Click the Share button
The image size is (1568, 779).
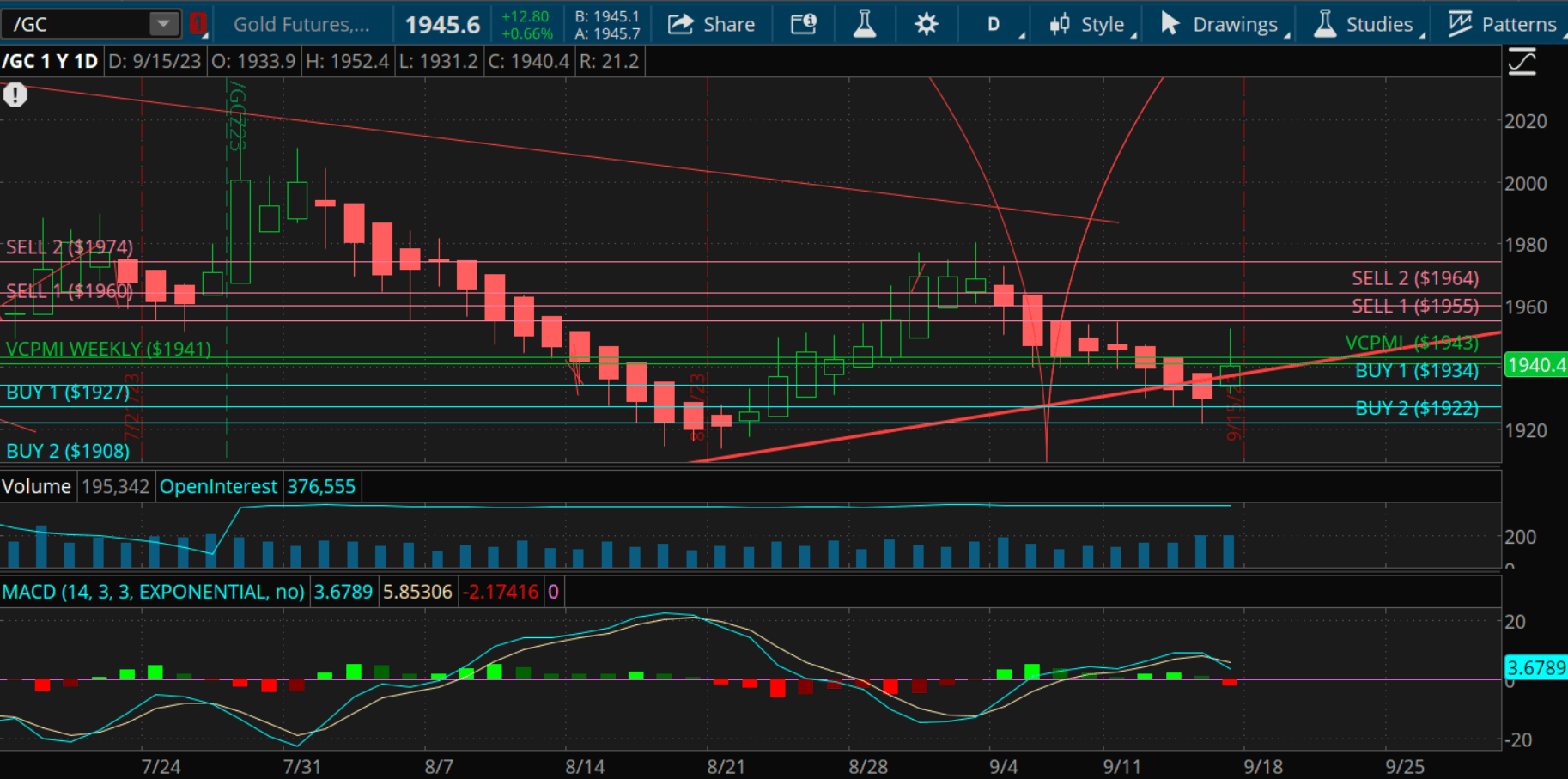tap(711, 24)
